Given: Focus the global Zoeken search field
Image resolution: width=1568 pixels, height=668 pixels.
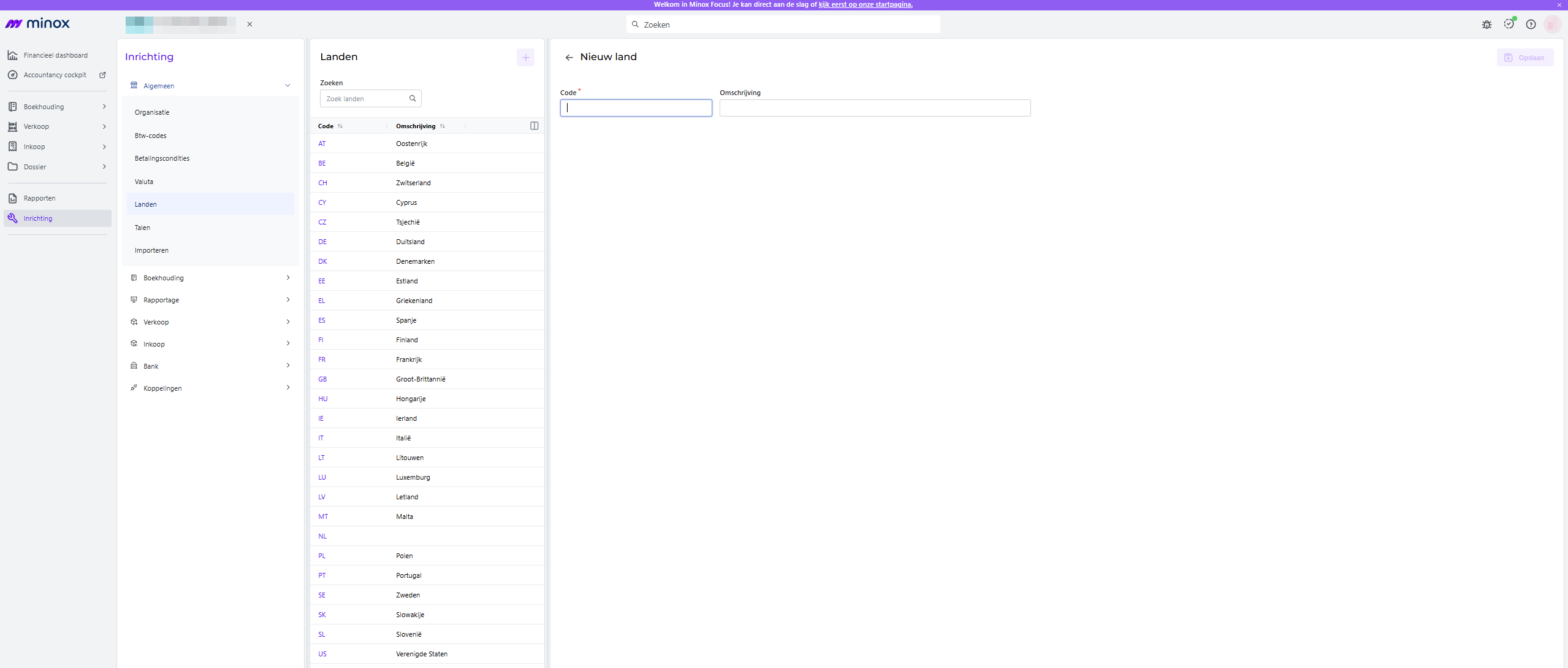Looking at the screenshot, I should [783, 25].
